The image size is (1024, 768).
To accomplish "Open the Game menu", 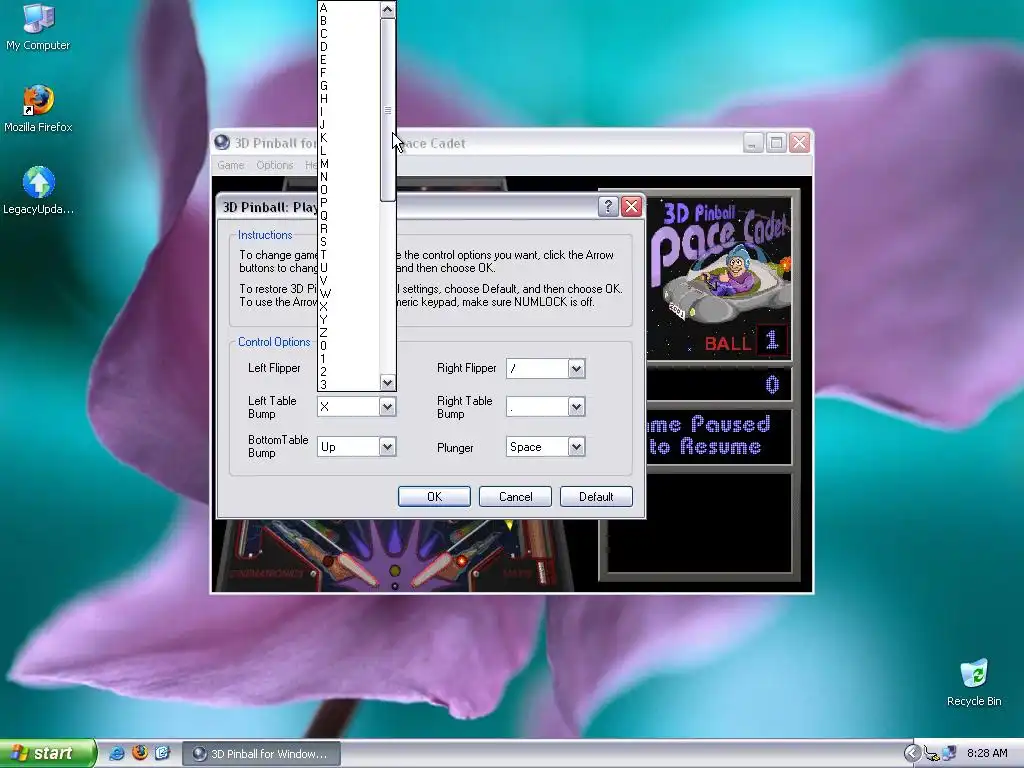I will coord(231,165).
